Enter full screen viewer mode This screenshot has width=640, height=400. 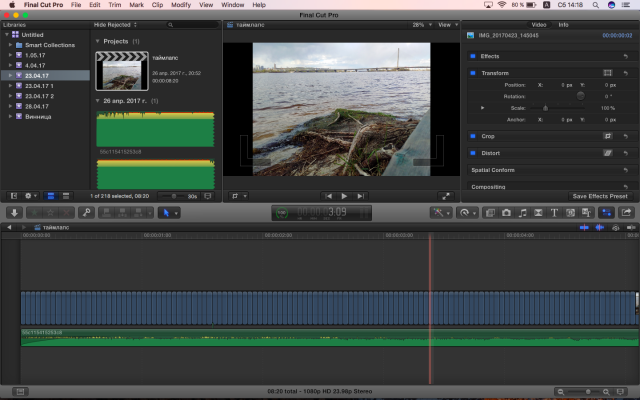tap(446, 196)
